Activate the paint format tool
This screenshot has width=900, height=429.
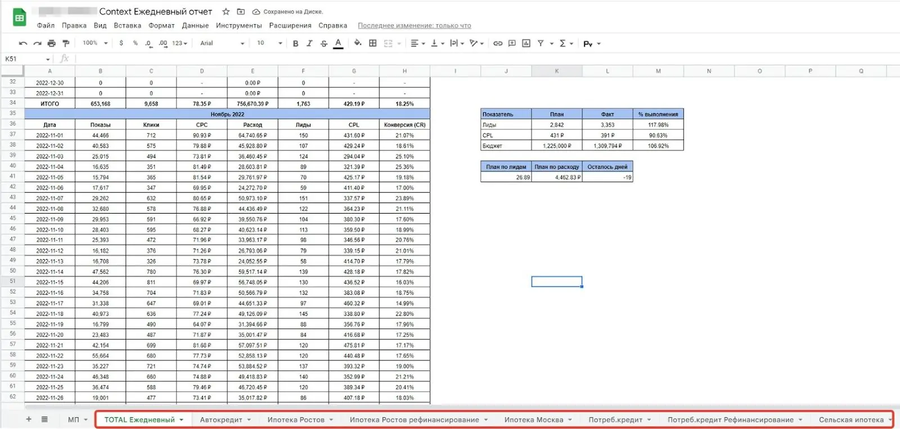[65, 43]
